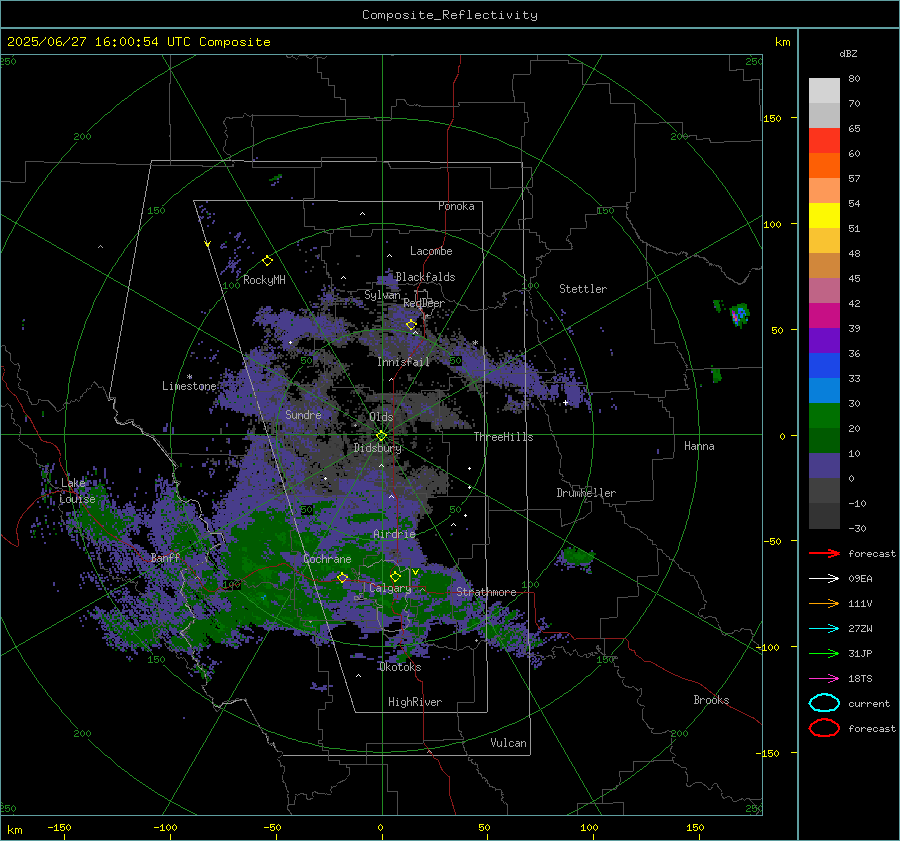Click the Sylvan town label
Image resolution: width=900 pixels, height=841 pixels.
382,295
